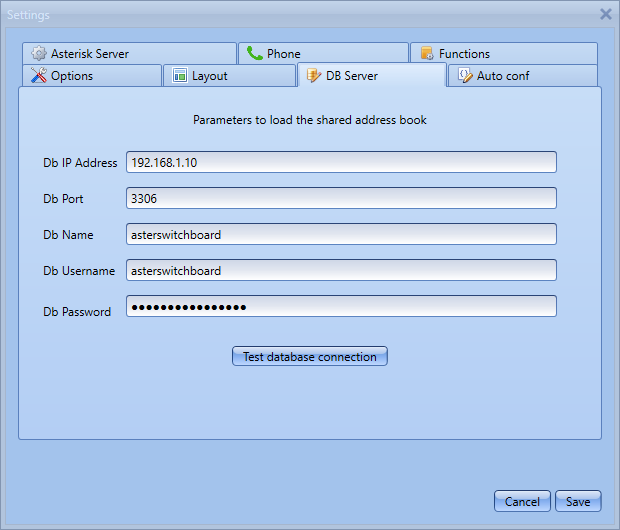Select the Options tab

point(92,75)
